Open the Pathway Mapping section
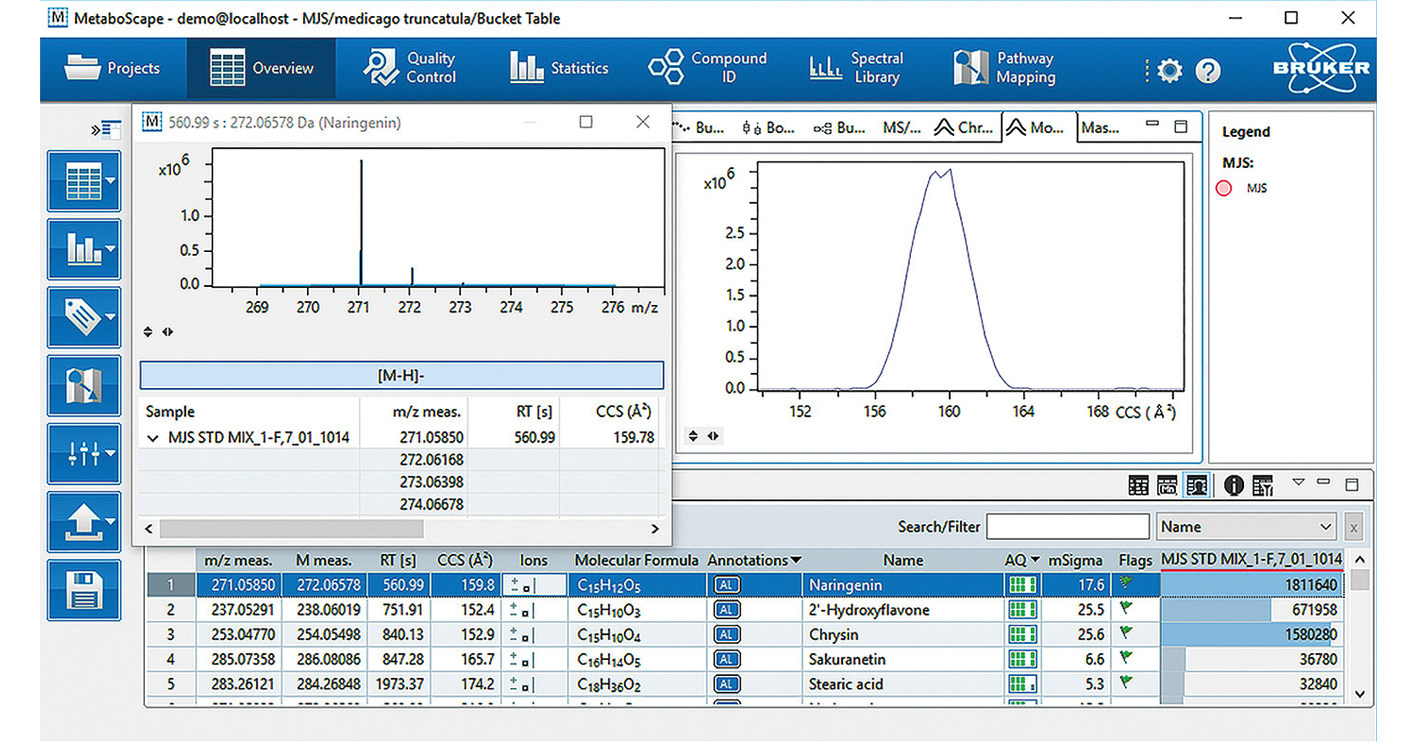The image size is (1417, 742). (1005, 68)
